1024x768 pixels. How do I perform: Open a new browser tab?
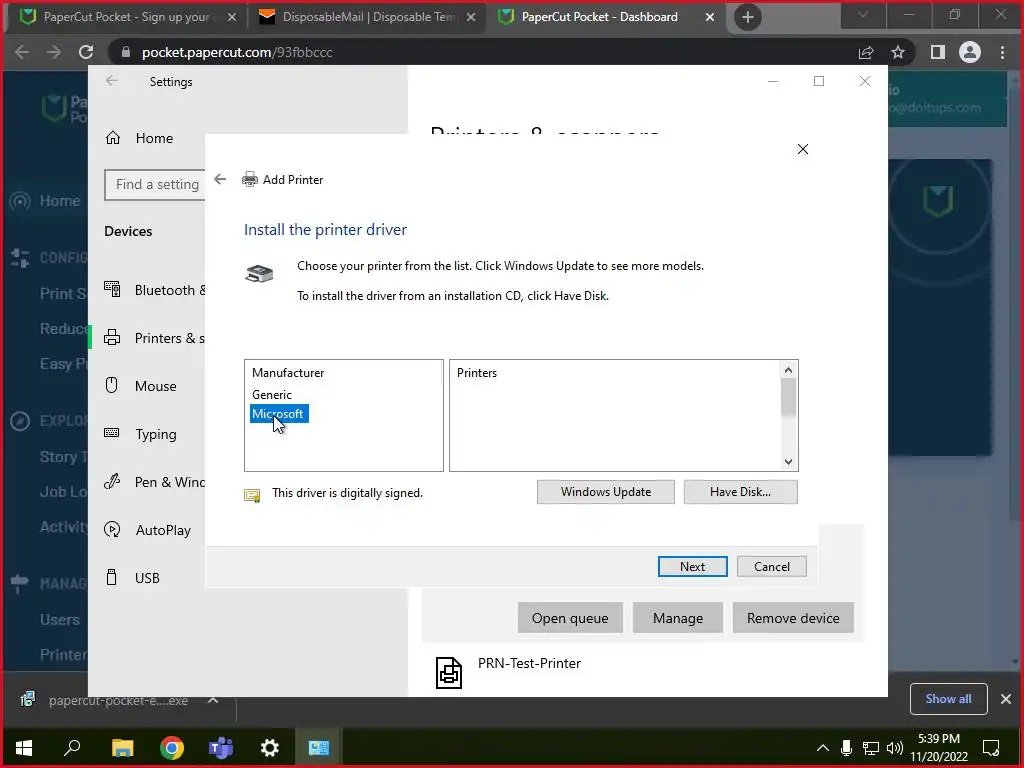(748, 17)
